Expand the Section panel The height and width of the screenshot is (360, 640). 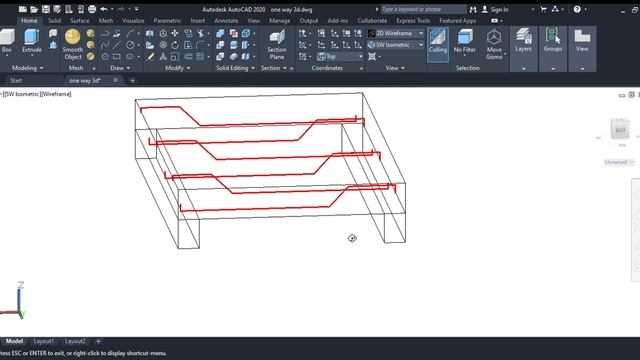[x=273, y=68]
